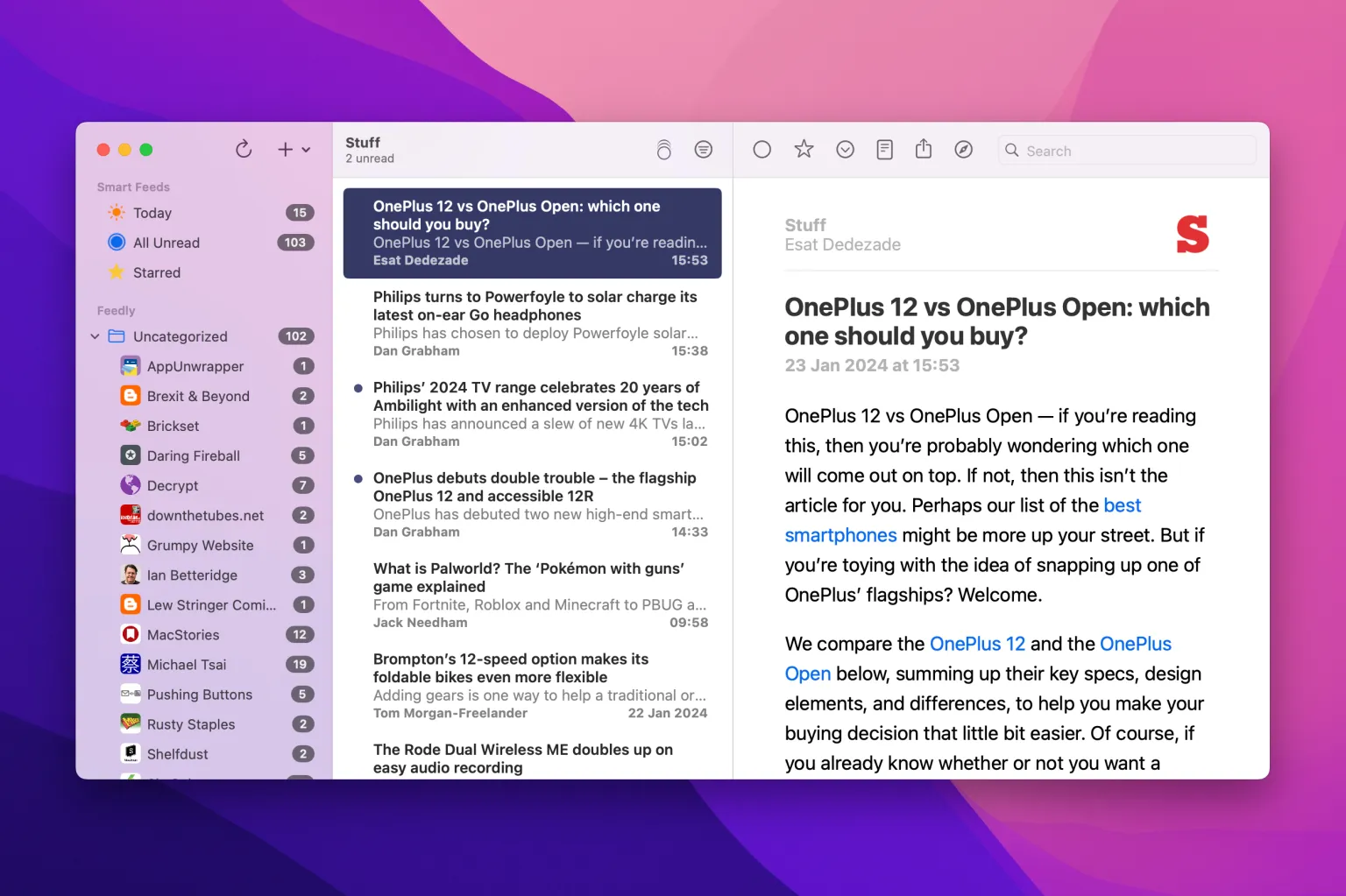Select the Palworld article in the list
Viewport: 1346px width, 896px height.
[532, 595]
